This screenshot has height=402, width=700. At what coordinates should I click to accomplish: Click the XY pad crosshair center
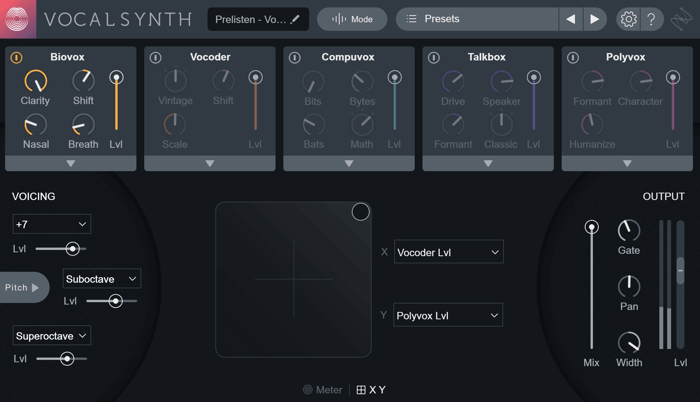point(294,279)
